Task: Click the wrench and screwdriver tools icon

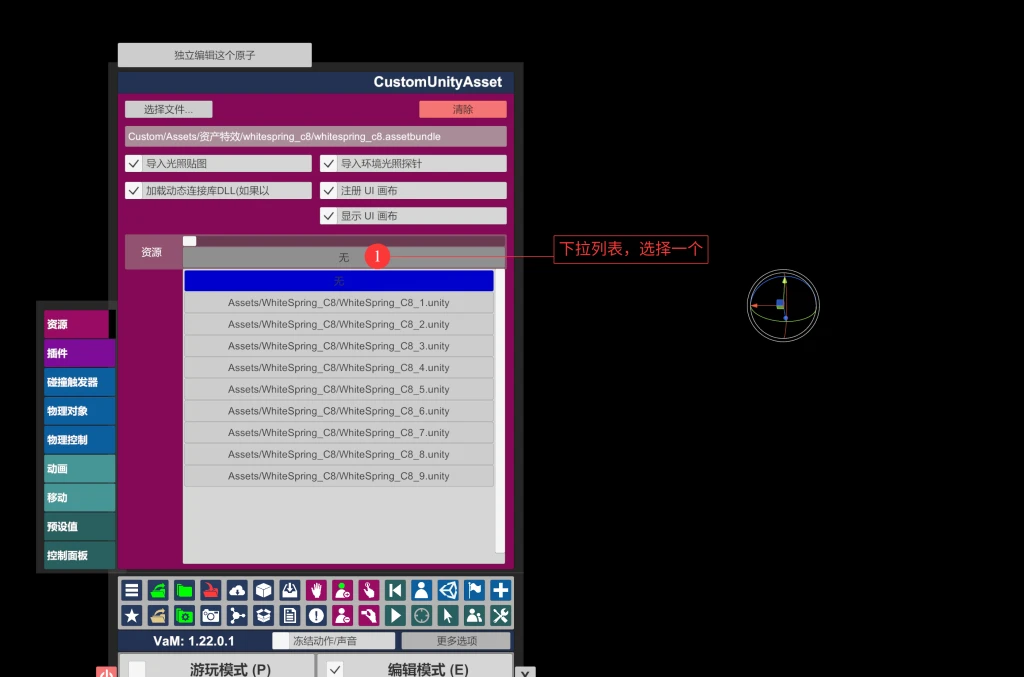Action: pyautogui.click(x=501, y=615)
